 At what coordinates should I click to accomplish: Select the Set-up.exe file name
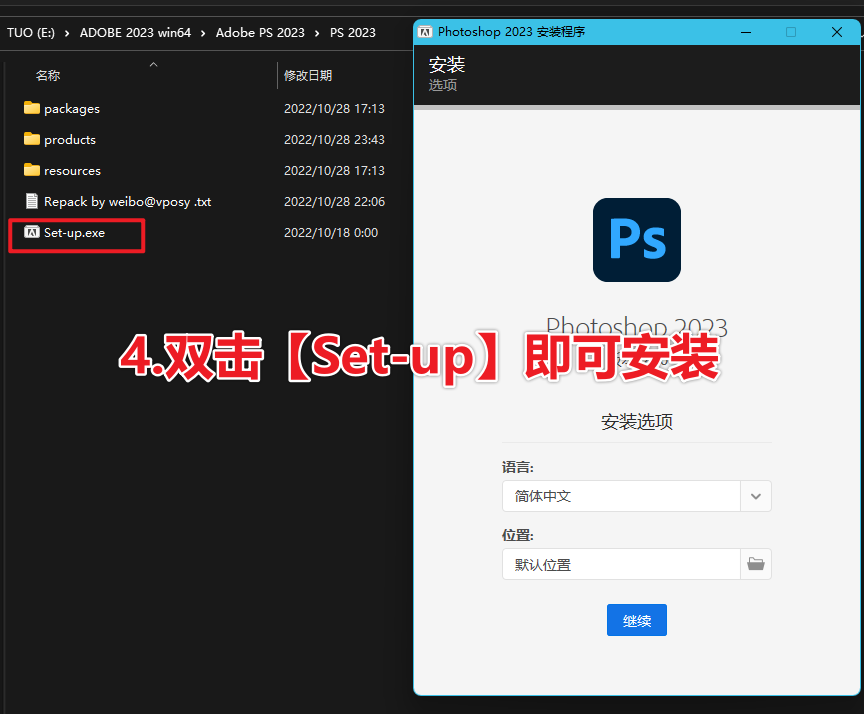pyautogui.click(x=74, y=232)
